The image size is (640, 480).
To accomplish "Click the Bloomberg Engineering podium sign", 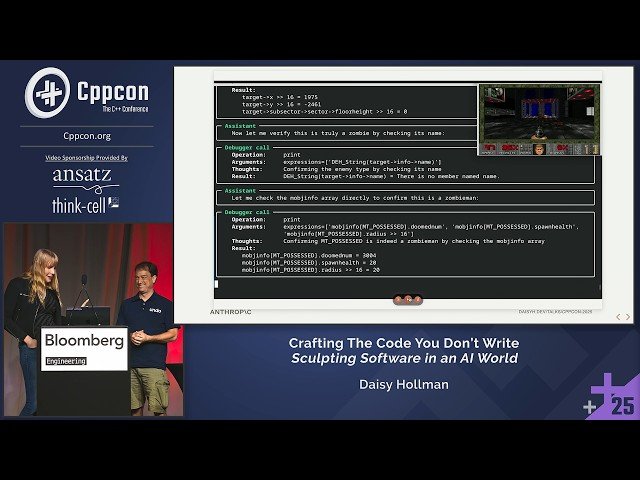I will [84, 347].
